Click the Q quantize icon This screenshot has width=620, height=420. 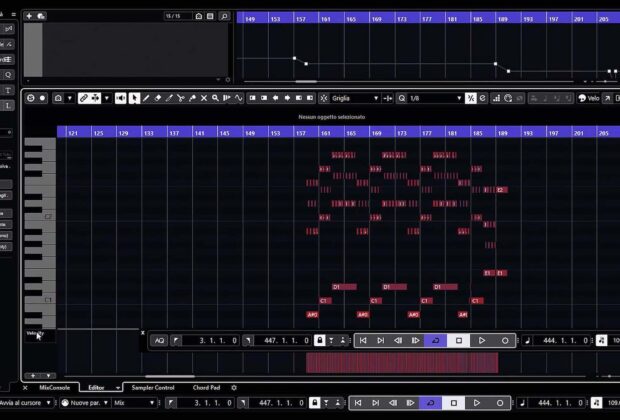click(x=402, y=98)
